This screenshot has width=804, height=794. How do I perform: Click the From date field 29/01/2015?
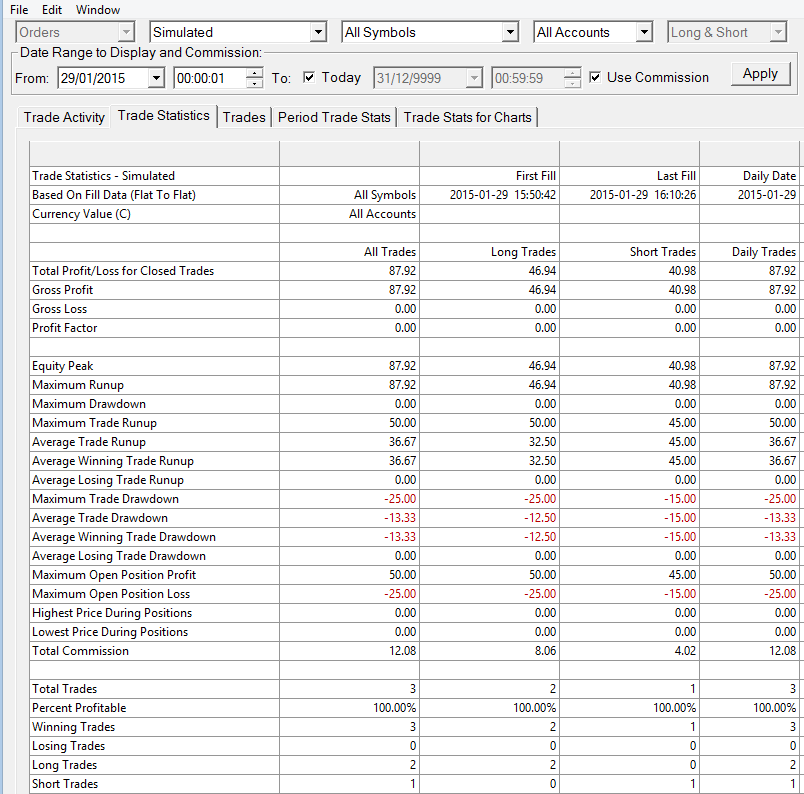(x=103, y=78)
